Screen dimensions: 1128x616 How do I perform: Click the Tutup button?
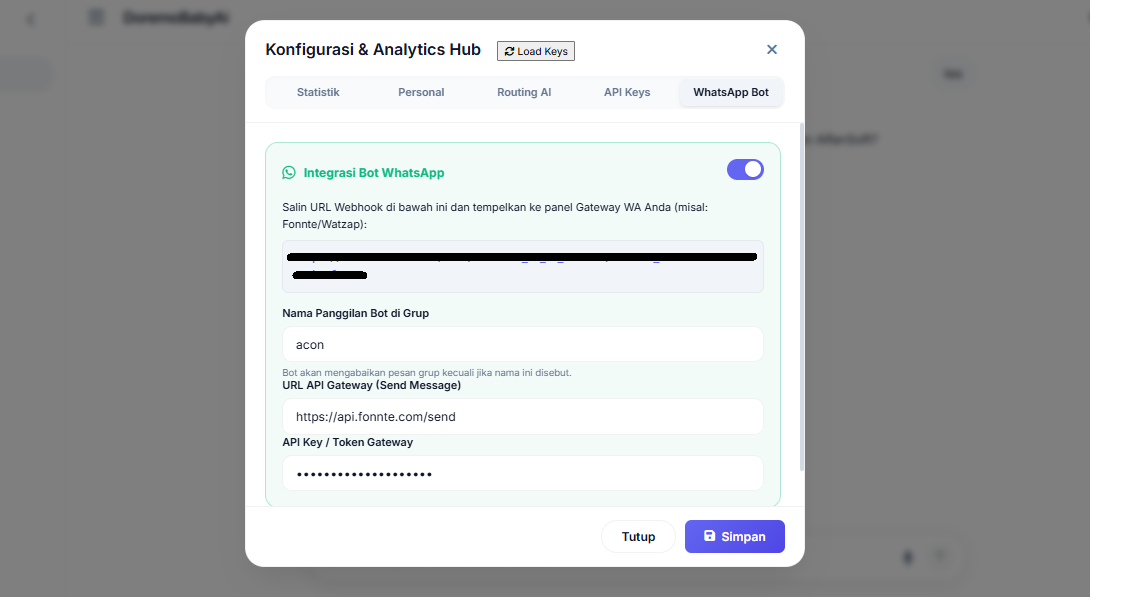click(638, 537)
